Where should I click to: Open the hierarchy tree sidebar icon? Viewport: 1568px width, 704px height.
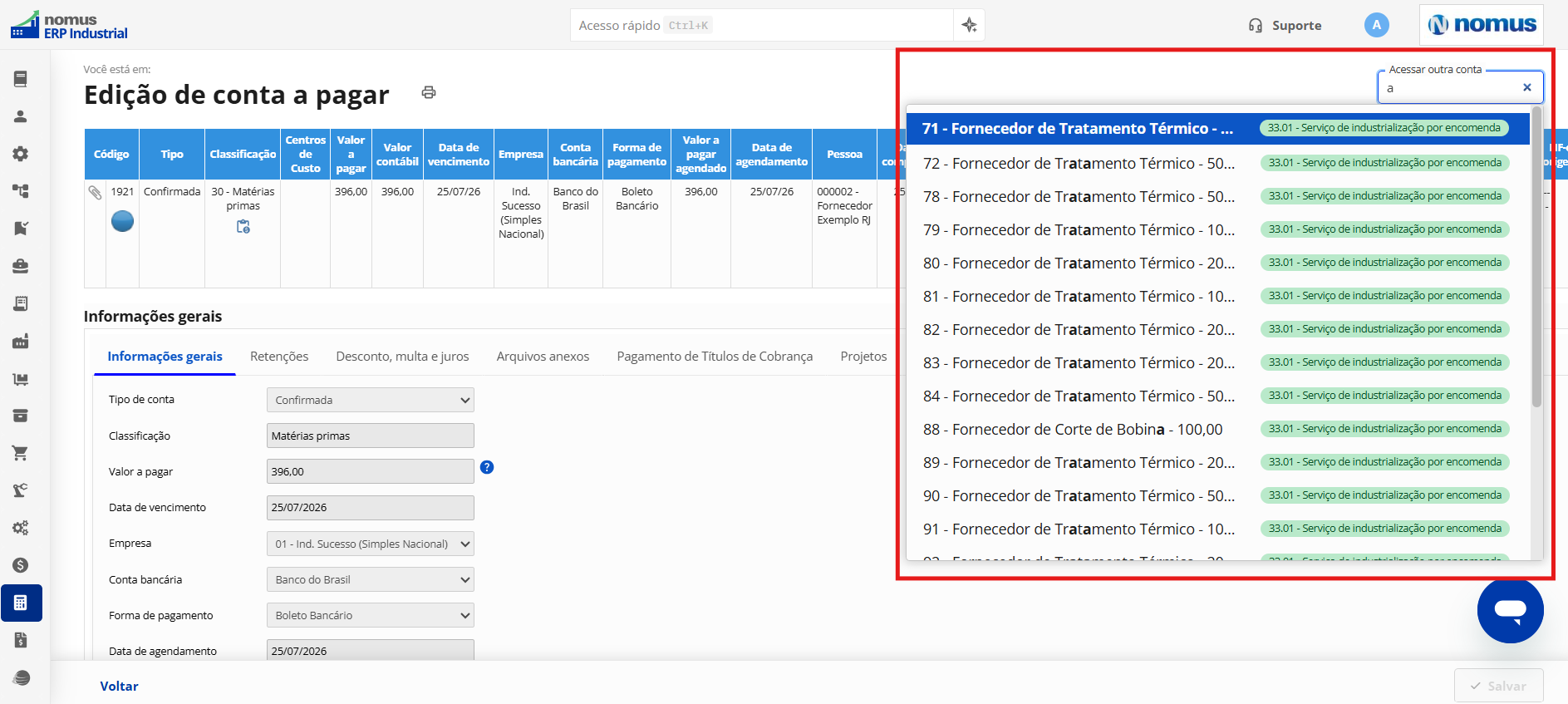pos(21,191)
